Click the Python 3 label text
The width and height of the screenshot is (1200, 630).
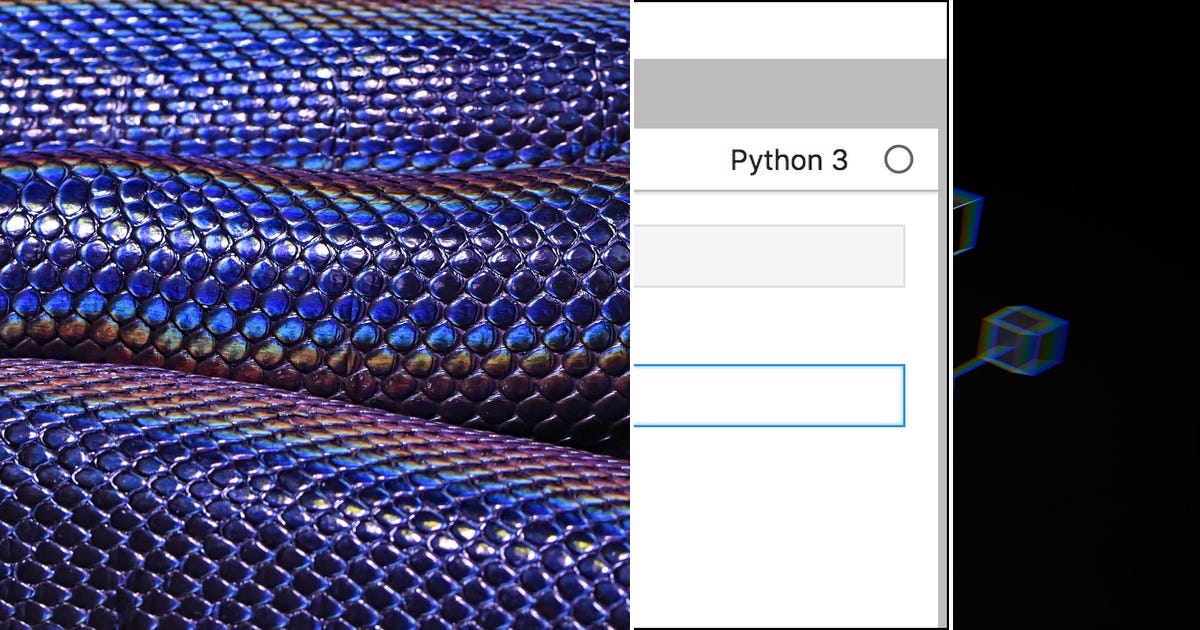(x=788, y=159)
